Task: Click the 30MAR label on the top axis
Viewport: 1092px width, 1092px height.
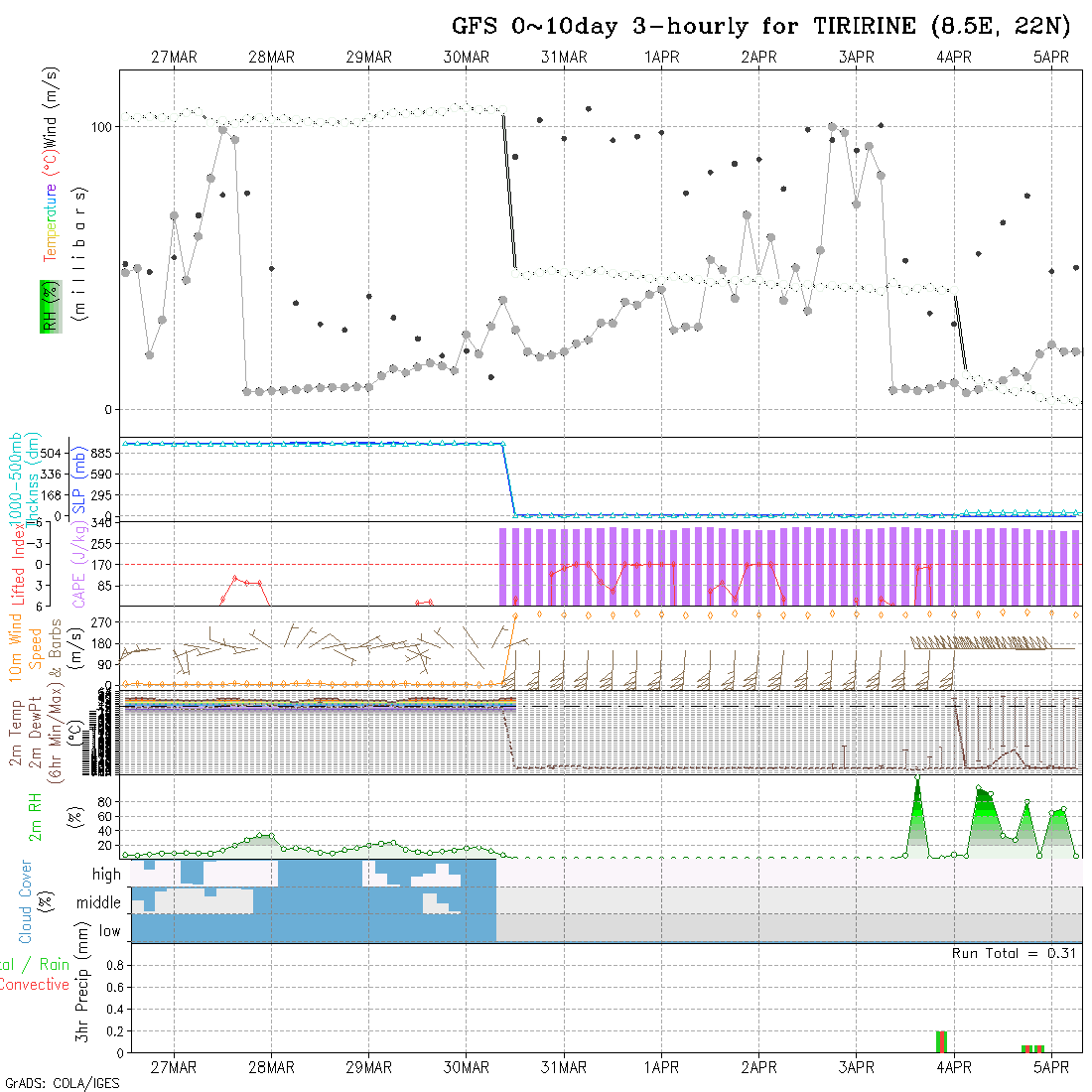Action: tap(467, 58)
